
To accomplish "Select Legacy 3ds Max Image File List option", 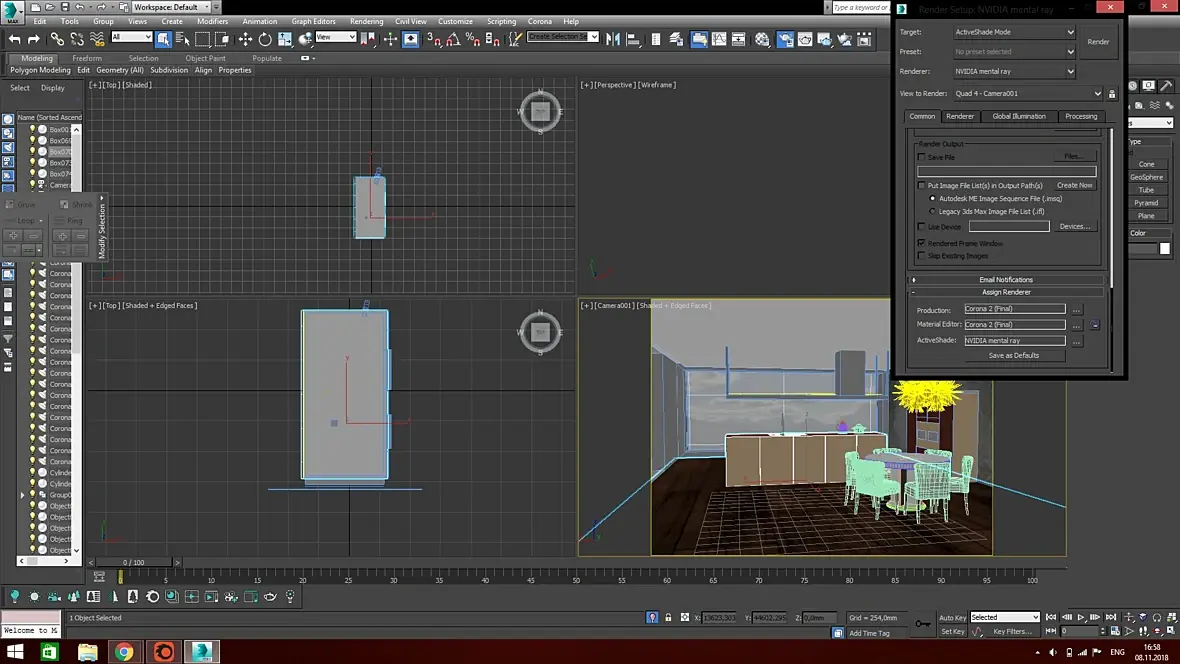I will pos(933,211).
